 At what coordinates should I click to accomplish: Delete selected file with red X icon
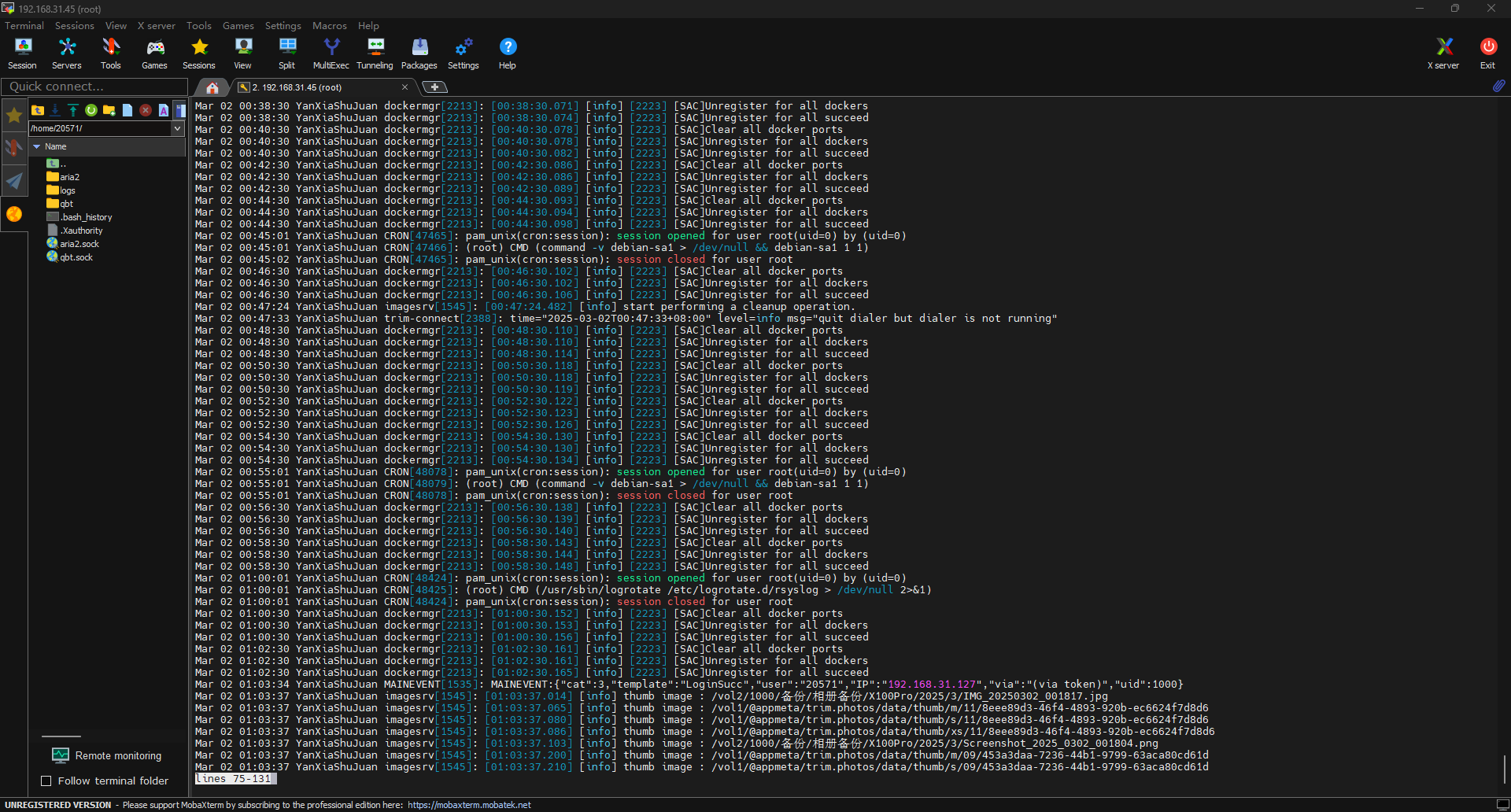click(146, 110)
